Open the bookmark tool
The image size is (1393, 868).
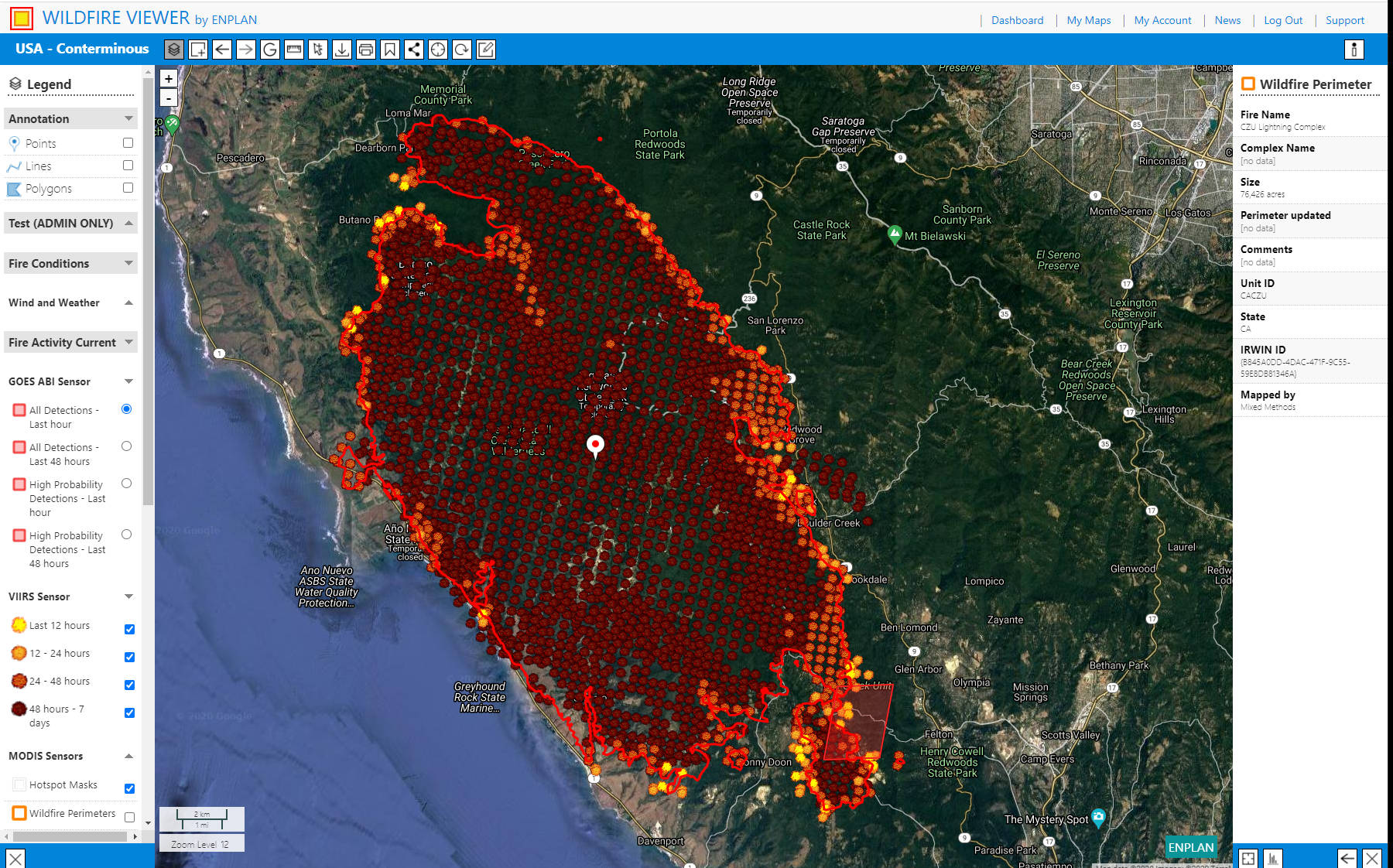click(390, 50)
